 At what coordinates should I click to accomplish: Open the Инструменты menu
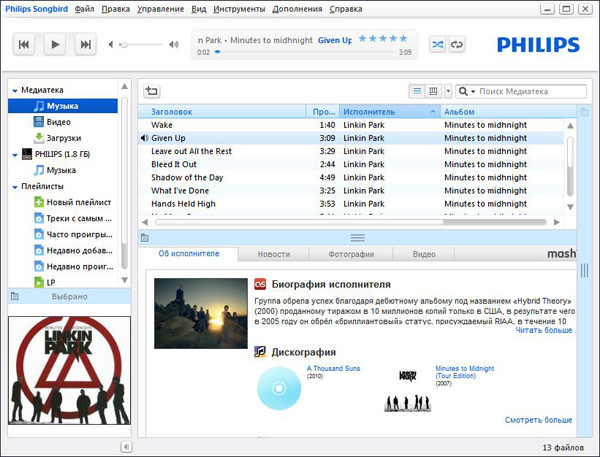(x=239, y=9)
